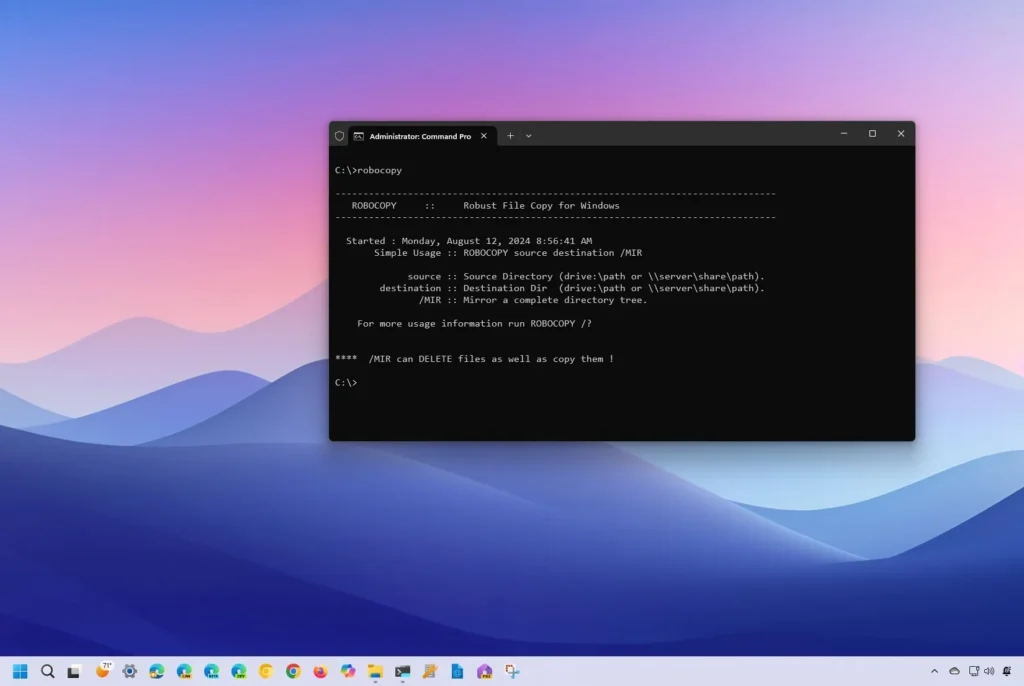Open the Windows Start menu
This screenshot has height=686, width=1024.
coord(20,671)
